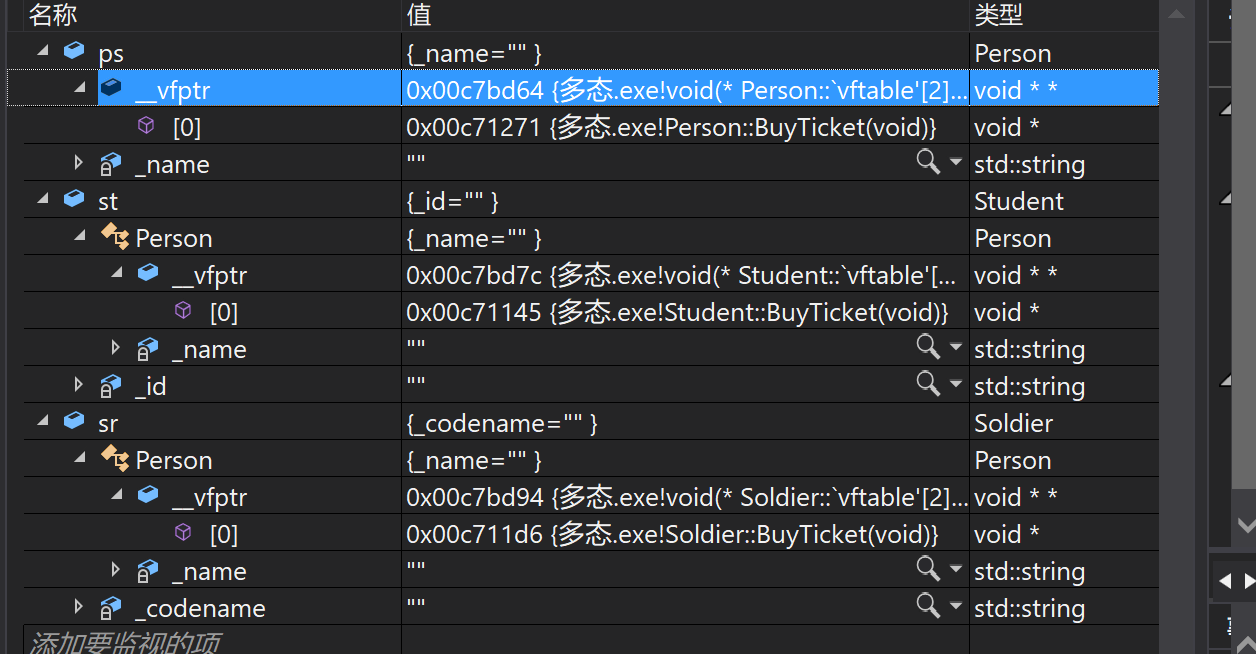Open visualizer dropdown arrow for st's _name

tap(955, 348)
